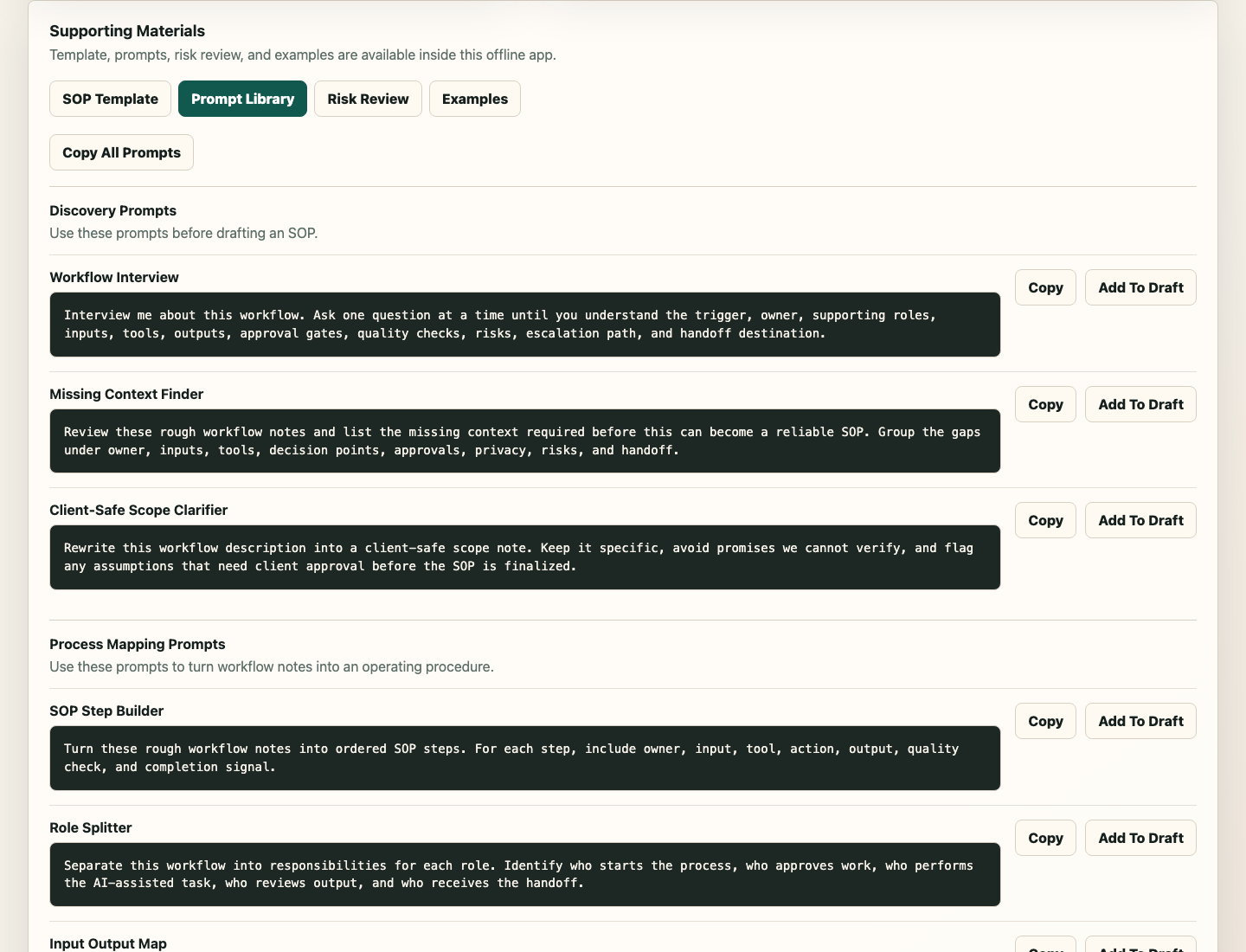Copy the Workflow Interview prompt

coord(1045,287)
